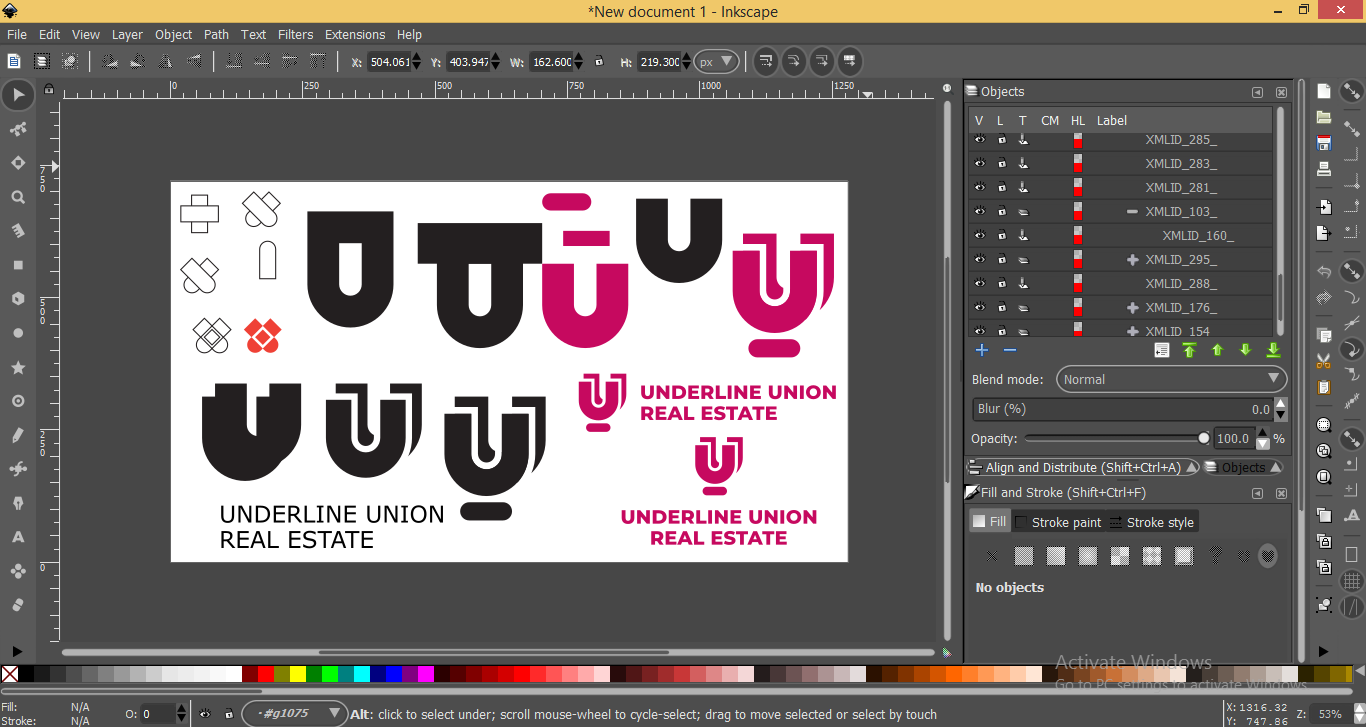Screen dimensions: 1366x727
Task: Toggle lock icon of XMLID_288_
Action: point(1002,284)
